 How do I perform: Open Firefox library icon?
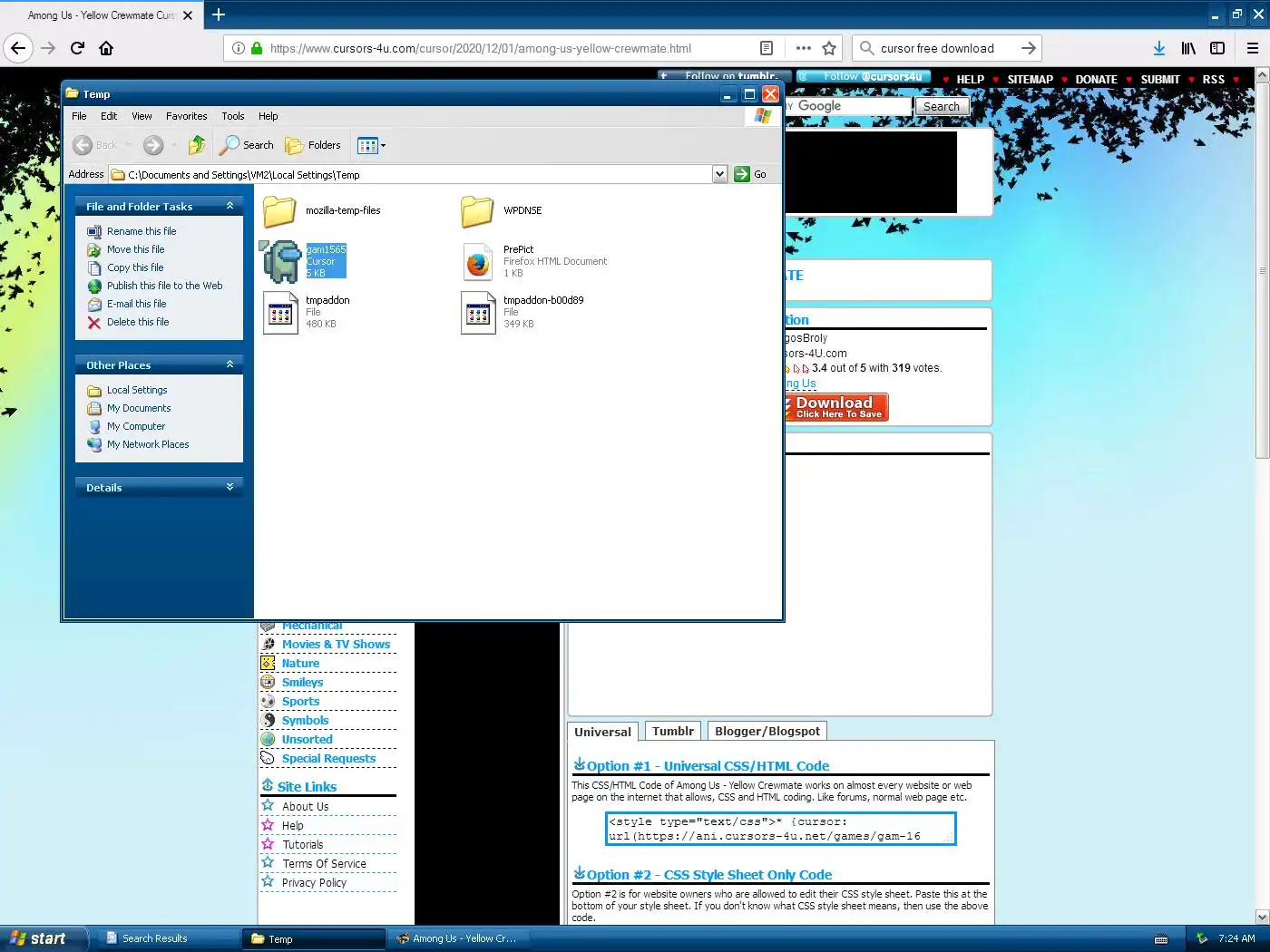click(1188, 48)
